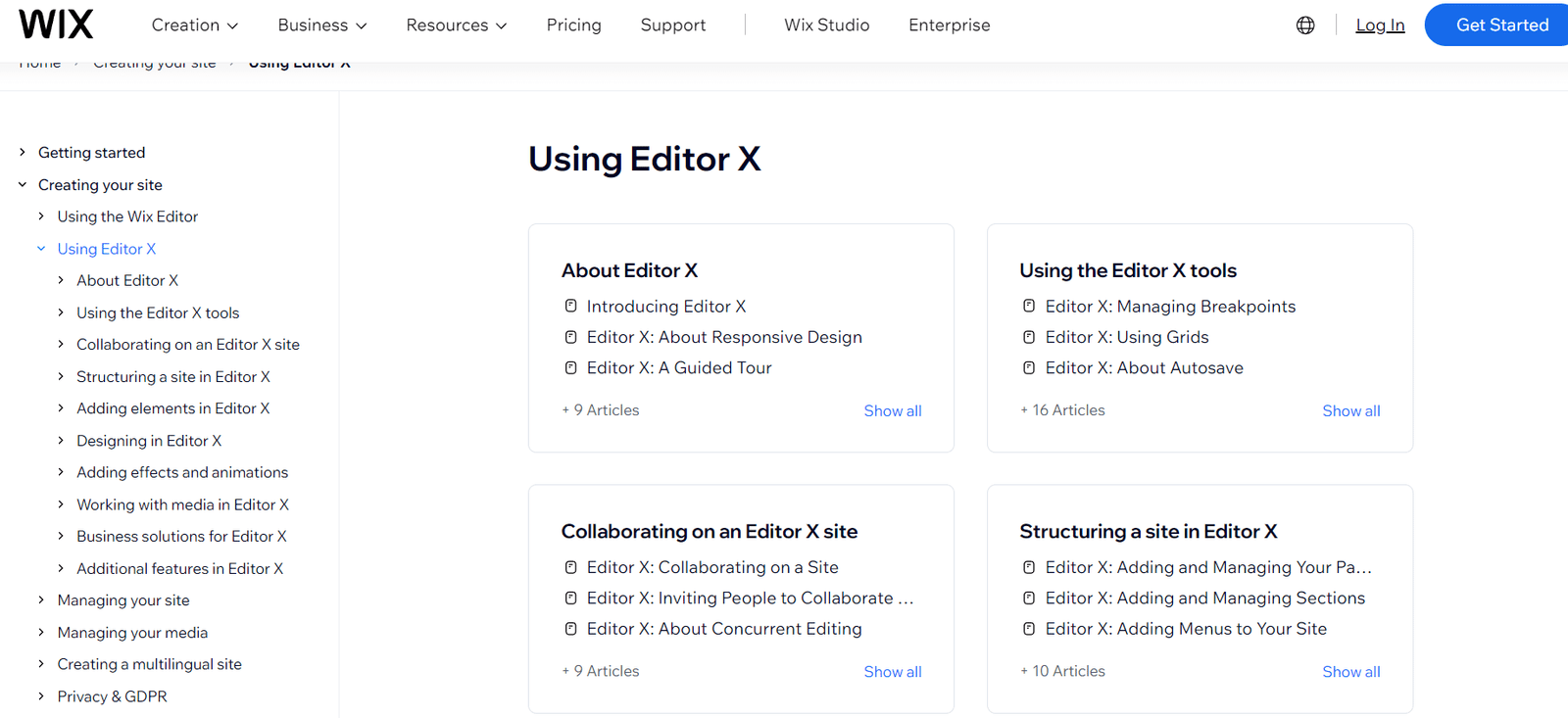This screenshot has height=718, width=1568.
Task: Open Editor X: A Guided Tour article
Action: [x=679, y=368]
